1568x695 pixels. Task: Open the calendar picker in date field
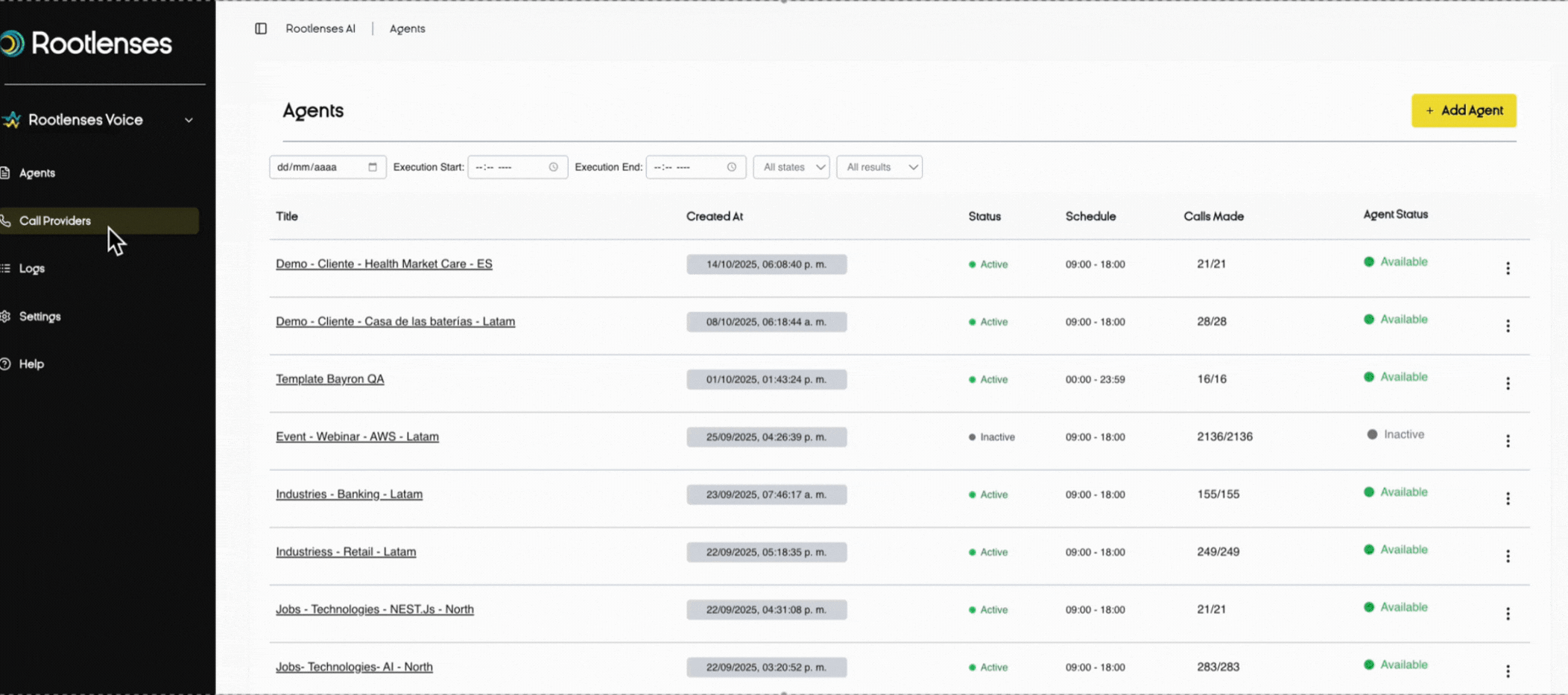point(373,167)
